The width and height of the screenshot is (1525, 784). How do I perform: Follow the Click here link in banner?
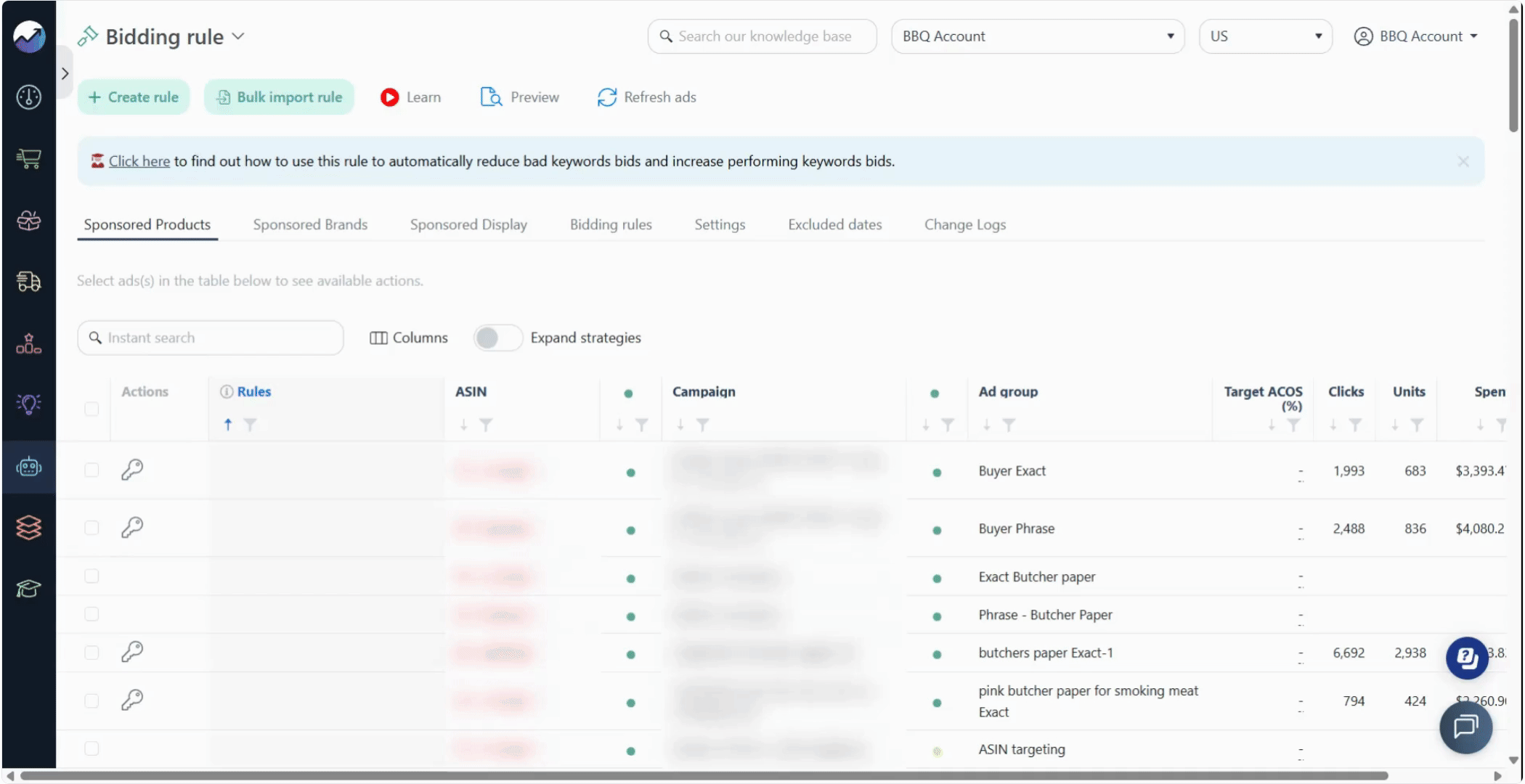point(139,161)
